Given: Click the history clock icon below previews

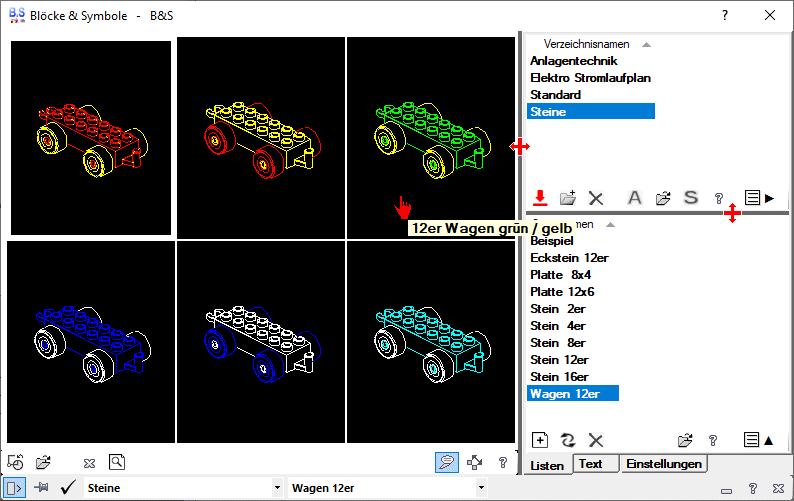Looking at the screenshot, I should [15, 462].
